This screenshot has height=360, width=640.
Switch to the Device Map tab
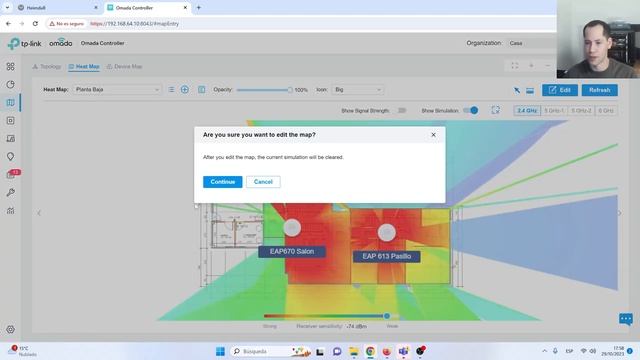[x=124, y=66]
